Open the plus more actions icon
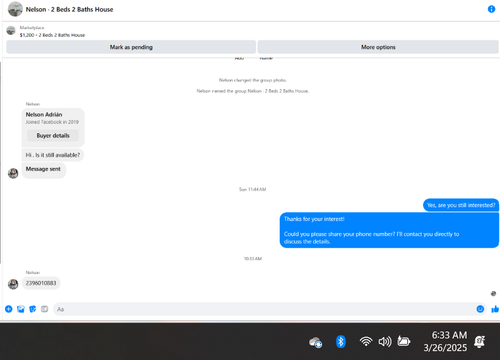Image resolution: width=500 pixels, height=360 pixels. [x=9, y=309]
